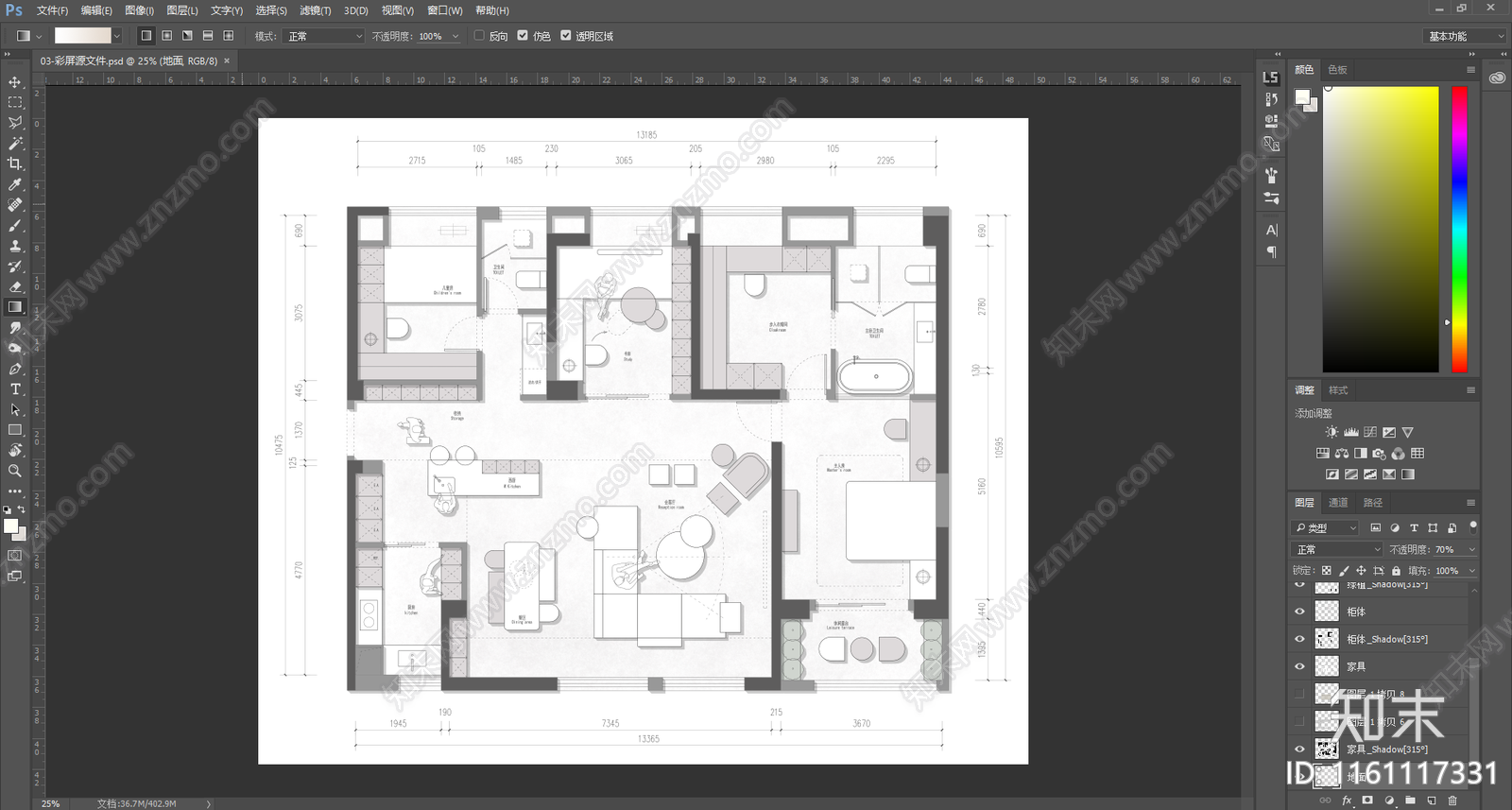
Task: Select the Clone Stamp tool
Action: (x=15, y=246)
